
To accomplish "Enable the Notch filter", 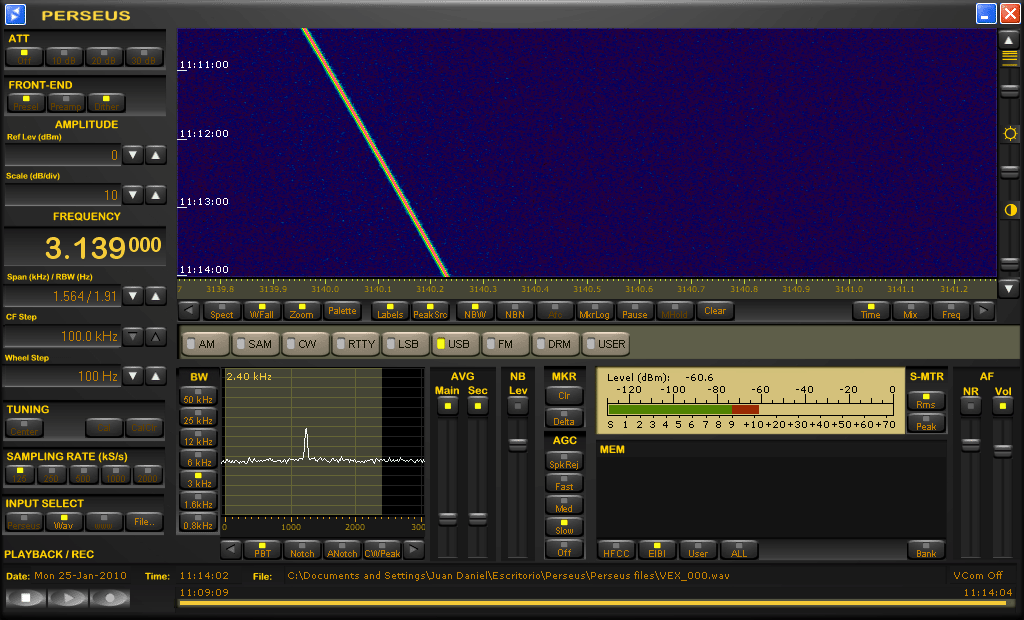I will click(302, 549).
